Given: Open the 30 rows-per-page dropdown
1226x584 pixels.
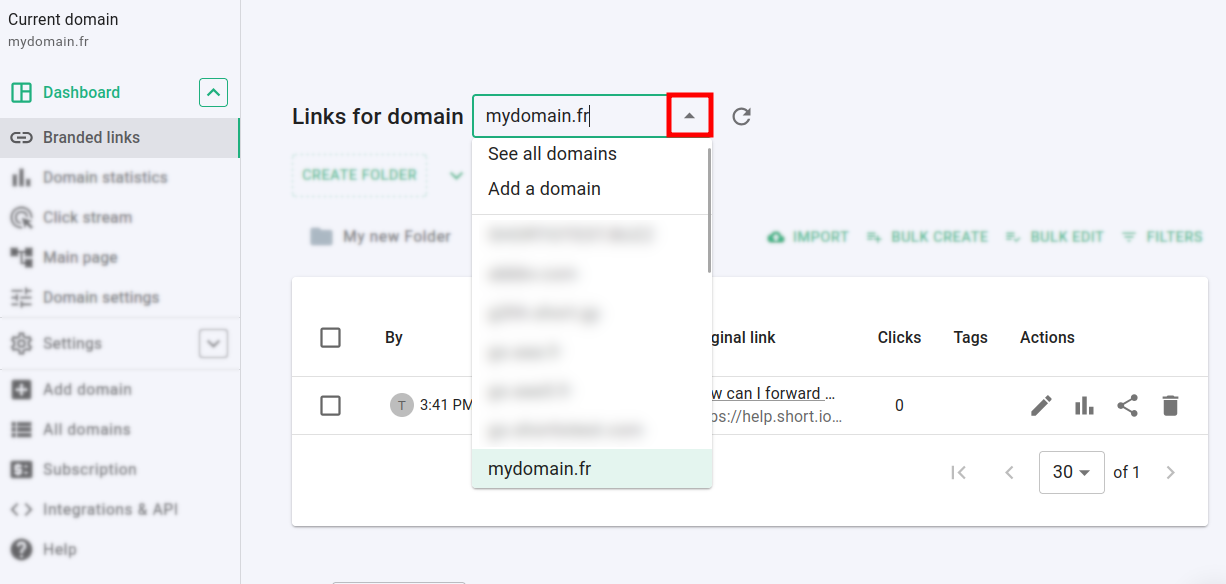Looking at the screenshot, I should (1072, 472).
